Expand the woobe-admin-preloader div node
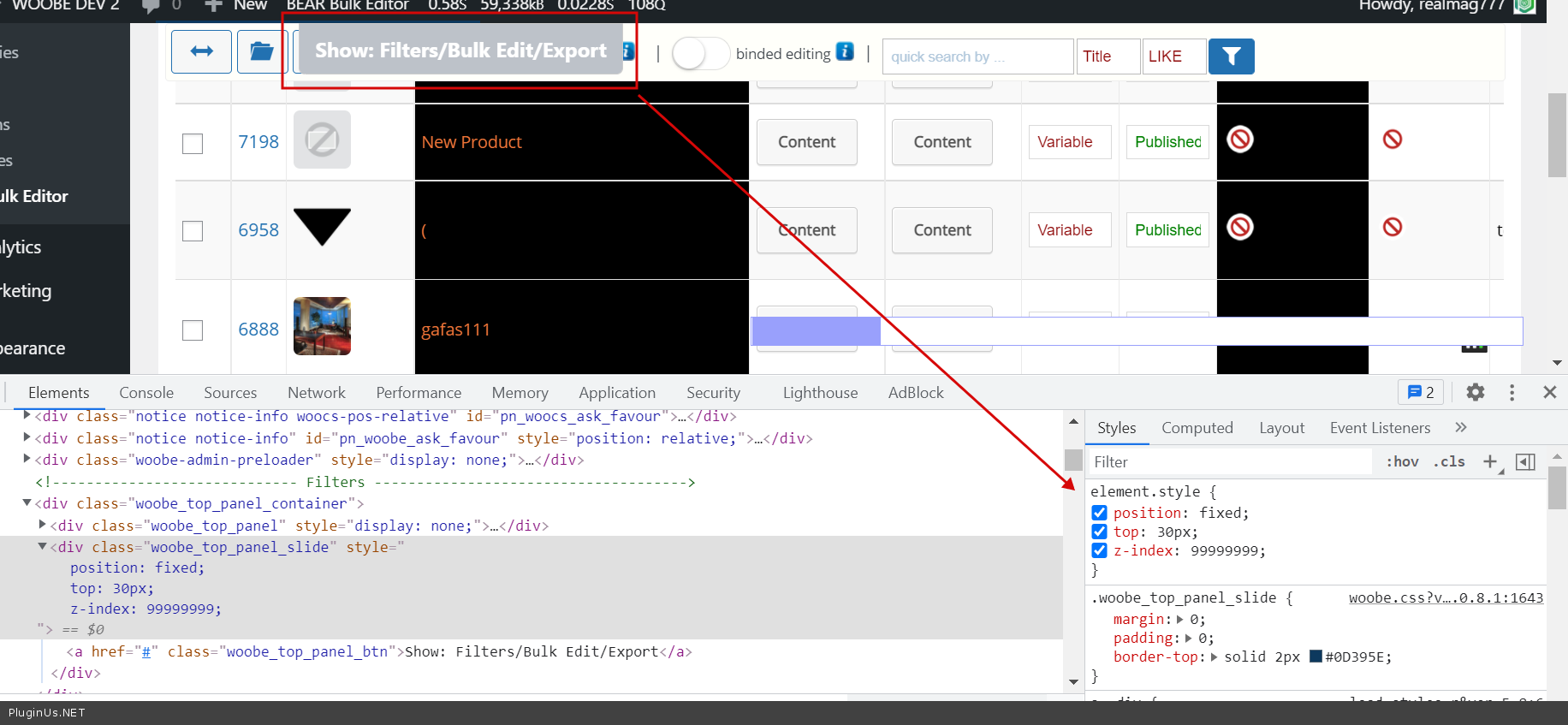 tap(27, 460)
